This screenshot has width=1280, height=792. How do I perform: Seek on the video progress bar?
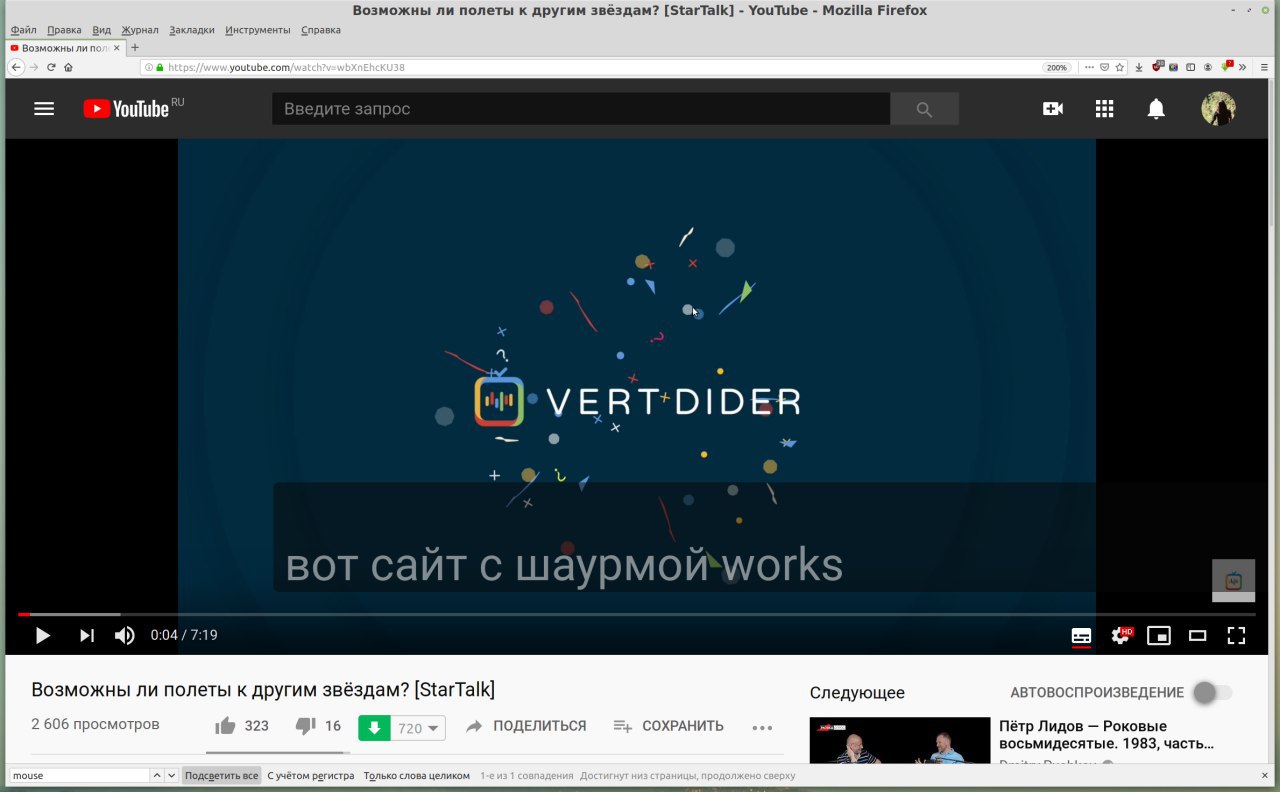(636, 614)
